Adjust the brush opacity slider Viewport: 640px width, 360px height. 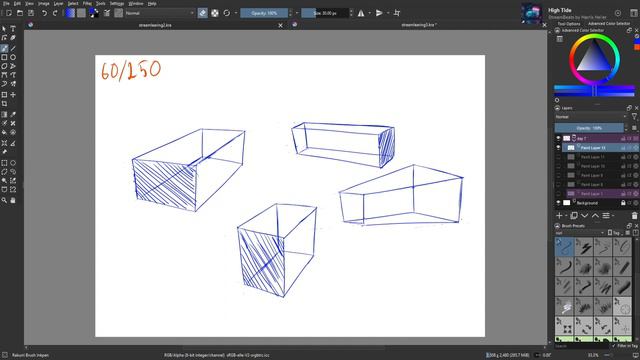264,13
